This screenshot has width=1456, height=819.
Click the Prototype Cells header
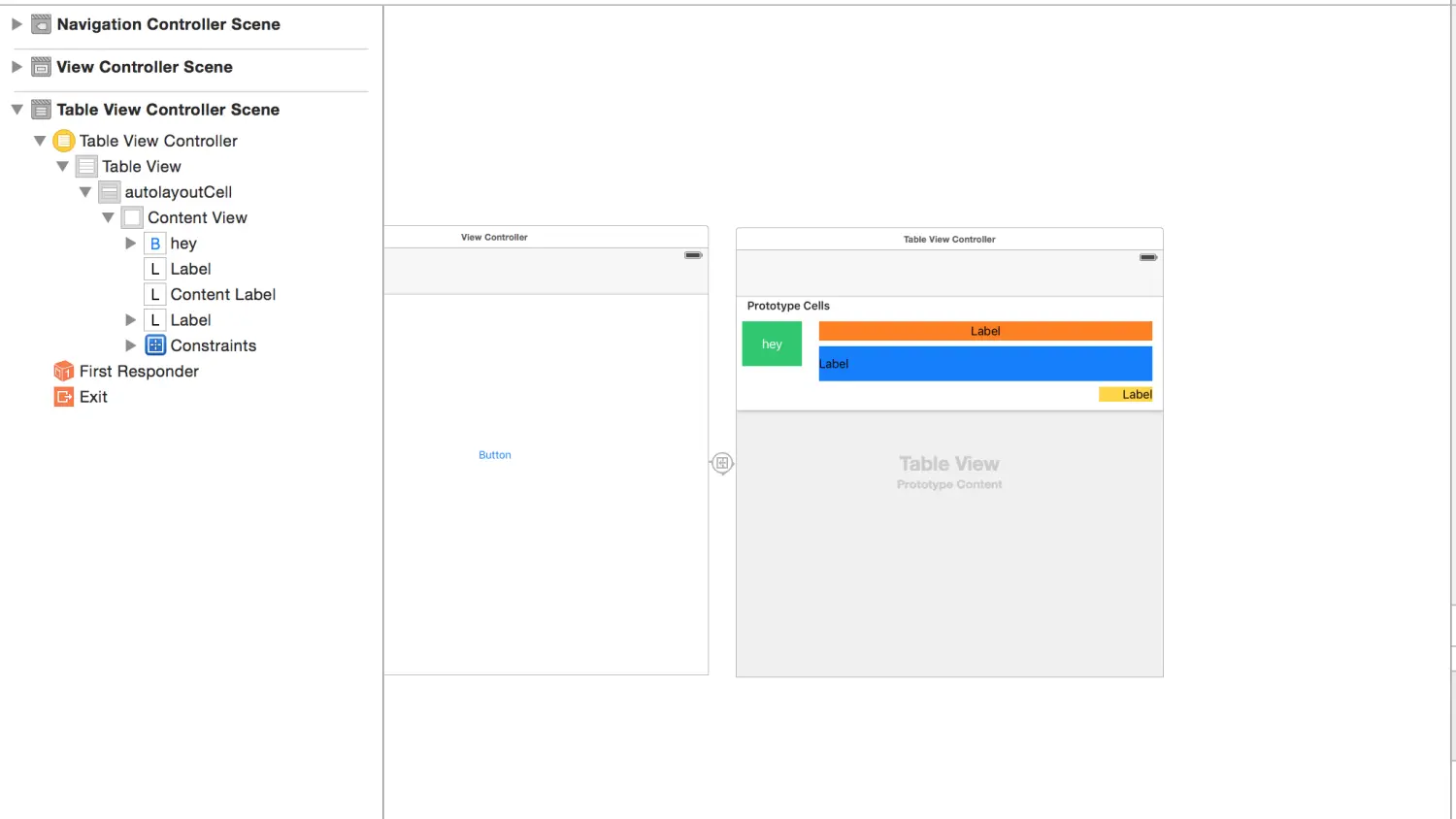pyautogui.click(x=788, y=306)
